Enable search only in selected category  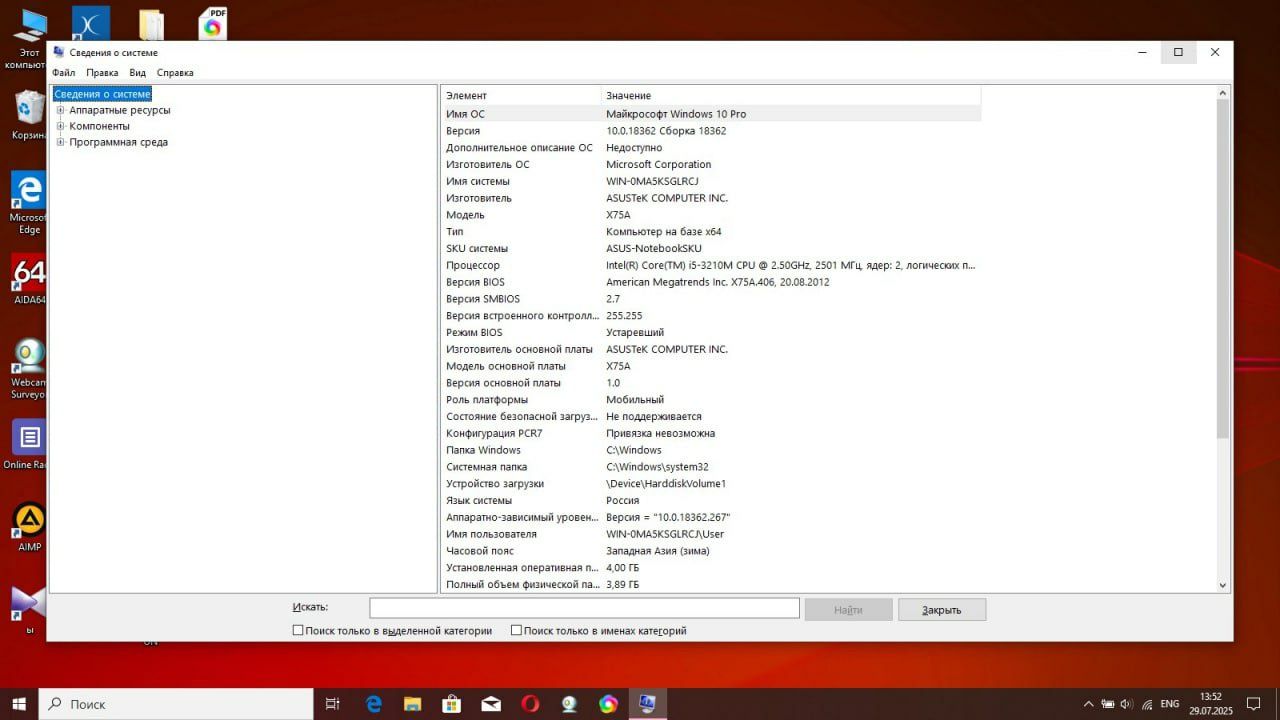[298, 631]
